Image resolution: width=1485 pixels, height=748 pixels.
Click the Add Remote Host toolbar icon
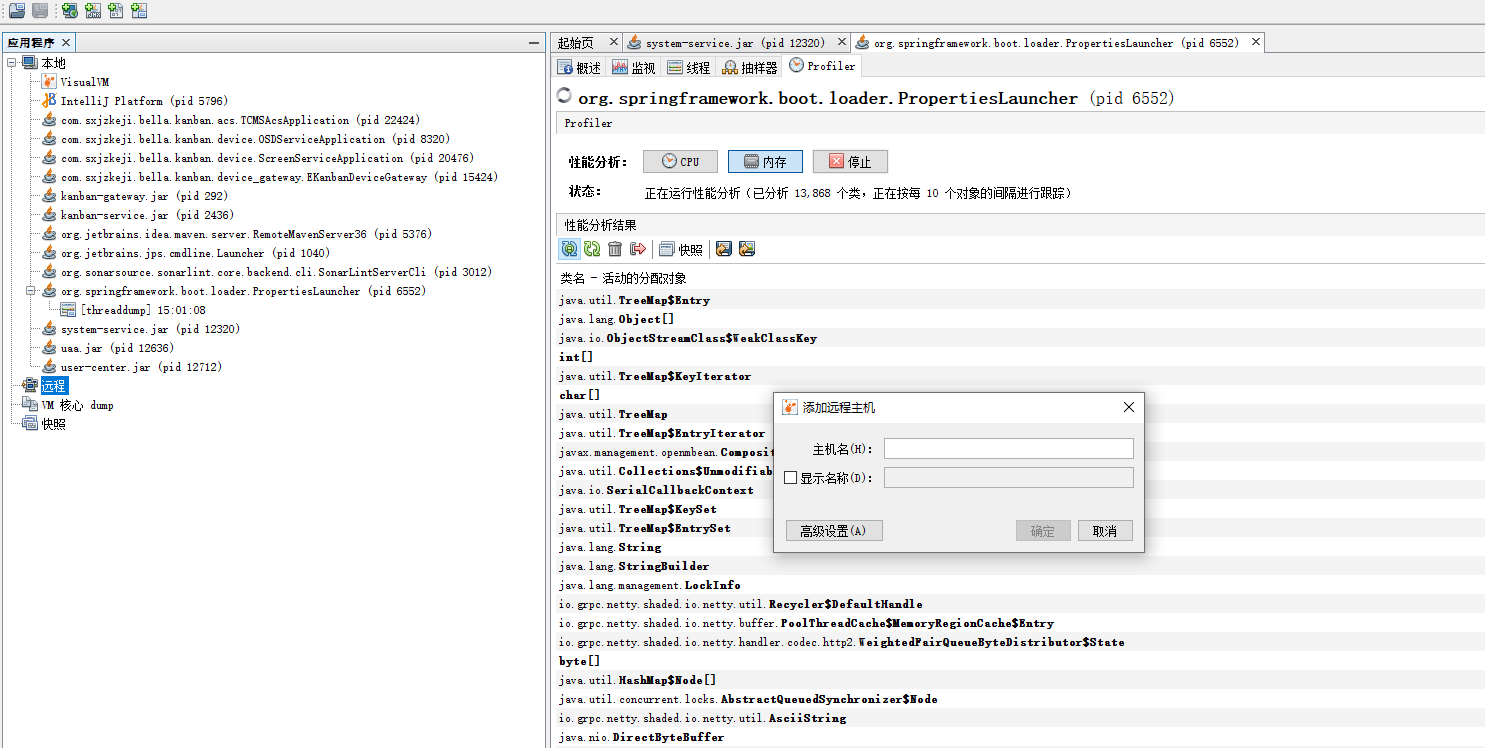(x=69, y=10)
